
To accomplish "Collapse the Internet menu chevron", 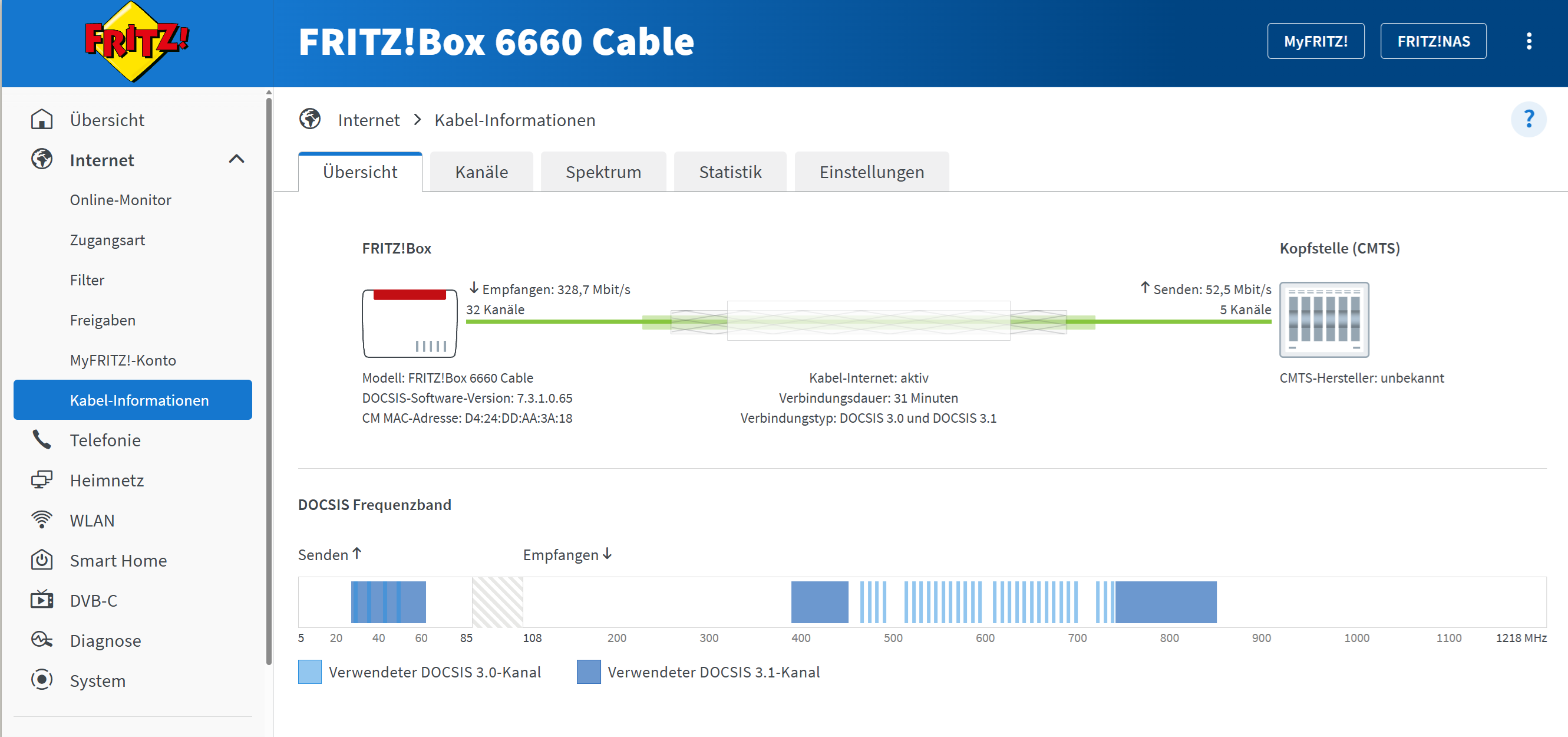I will [x=236, y=160].
